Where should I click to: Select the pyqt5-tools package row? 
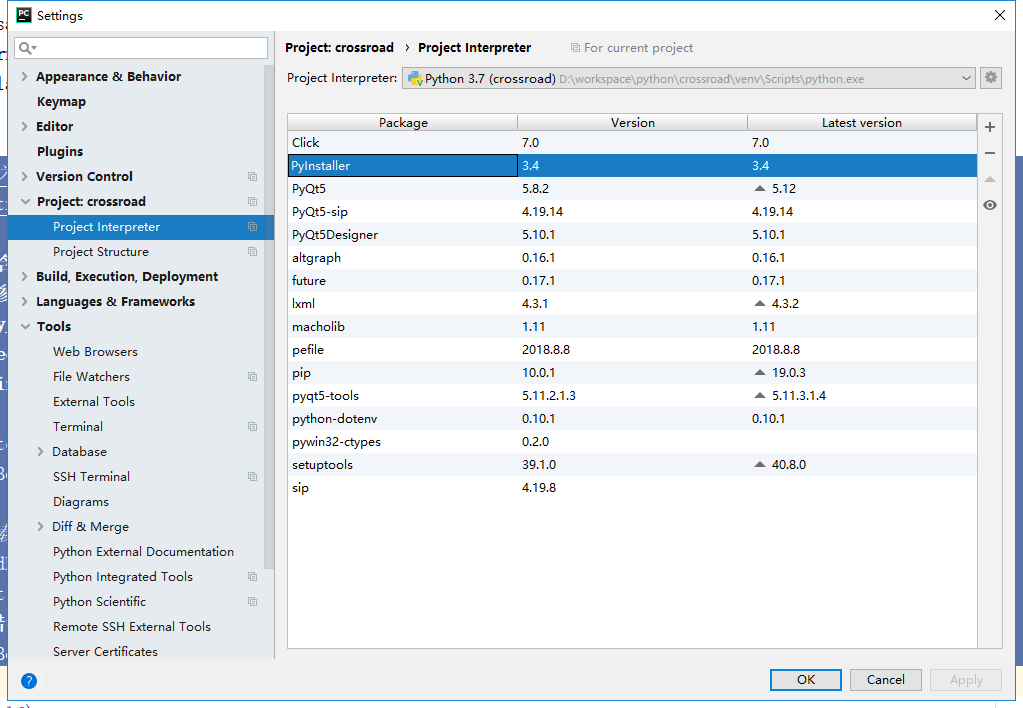(x=632, y=395)
